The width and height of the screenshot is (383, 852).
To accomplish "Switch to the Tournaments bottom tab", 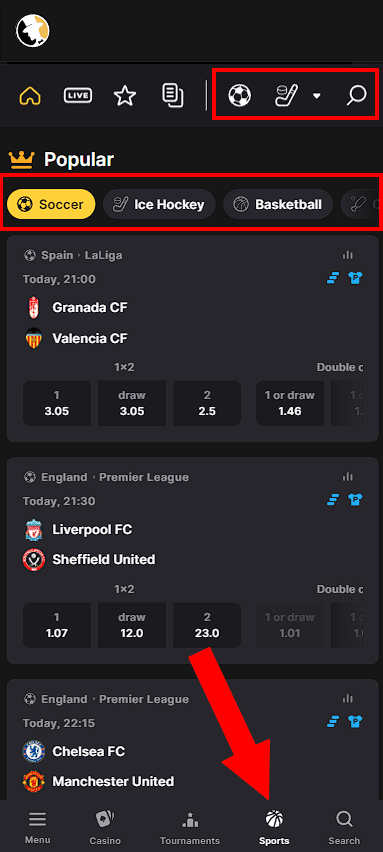I will [190, 827].
